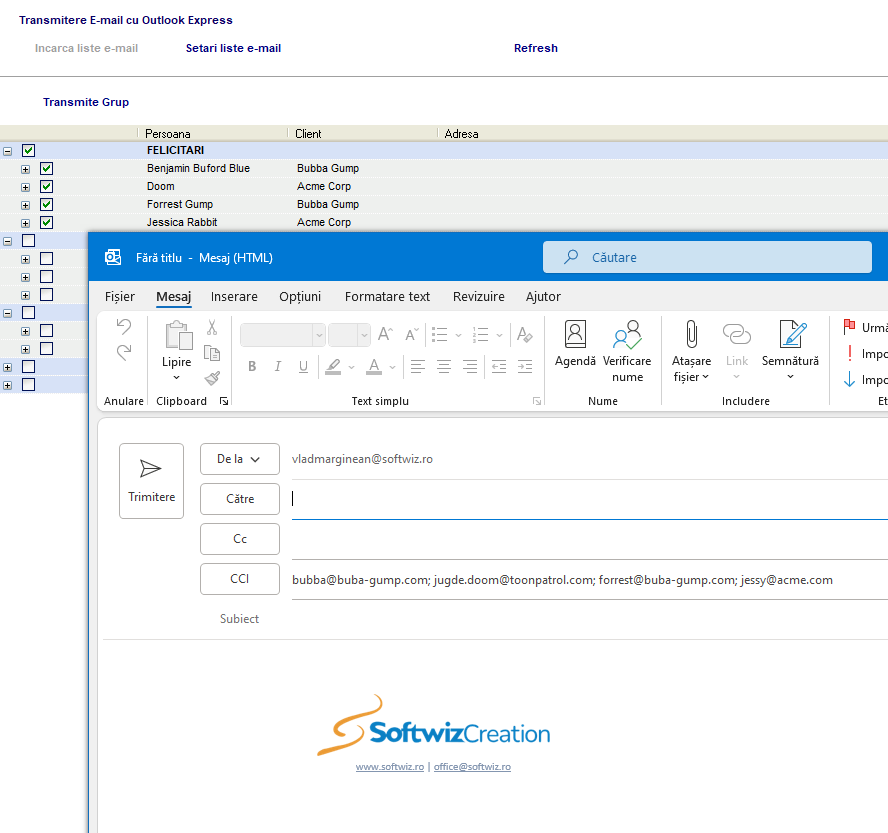
Task: Toggle the checkbox for Jessica Rabbit
Action: [x=46, y=223]
